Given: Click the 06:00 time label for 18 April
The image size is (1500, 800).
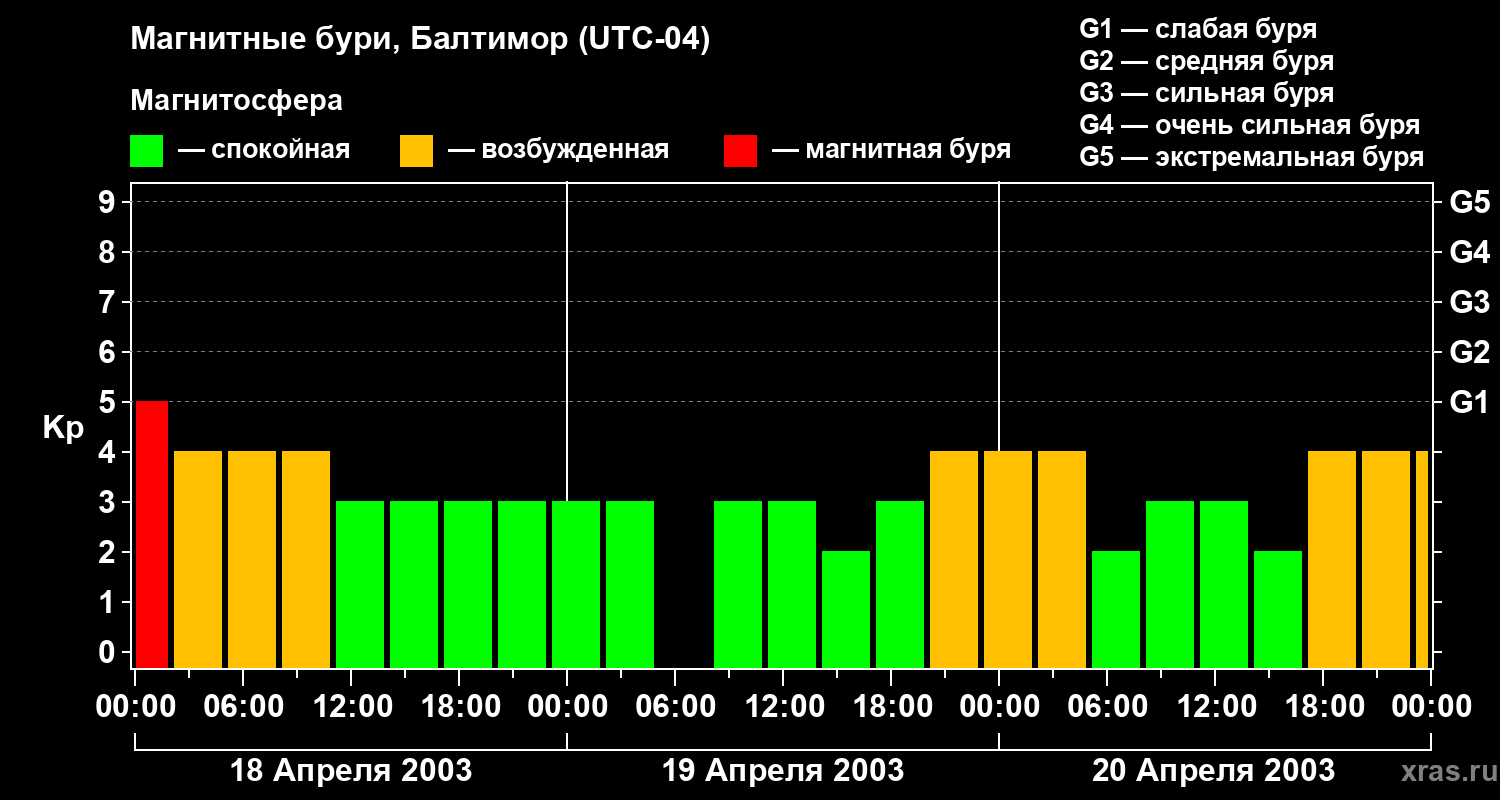Looking at the screenshot, I should coord(242,707).
